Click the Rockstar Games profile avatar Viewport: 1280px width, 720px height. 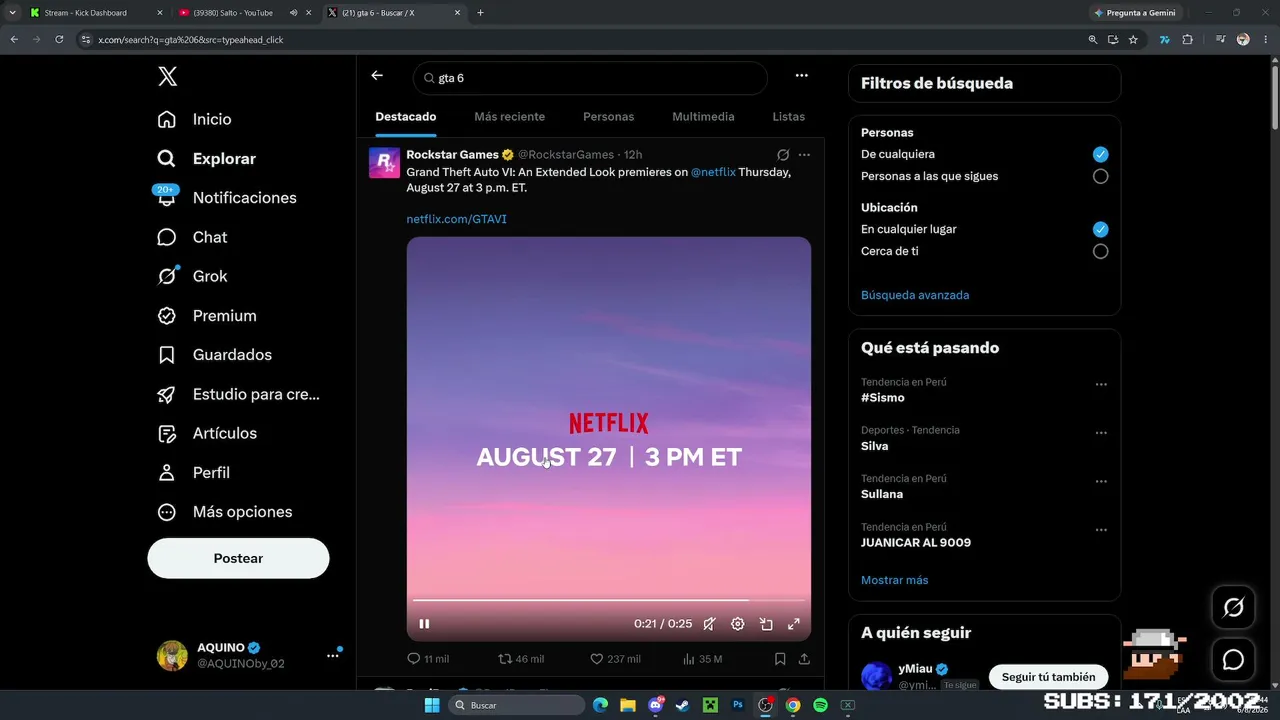coord(384,163)
